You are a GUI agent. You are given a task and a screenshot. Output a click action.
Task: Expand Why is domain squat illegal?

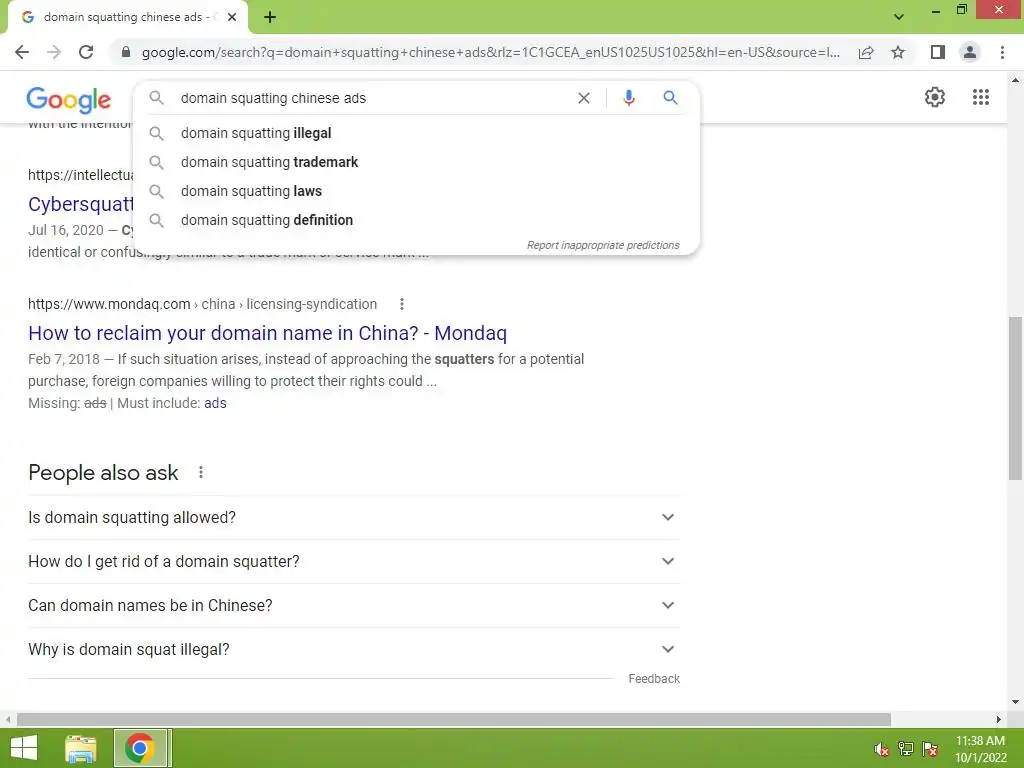353,650
